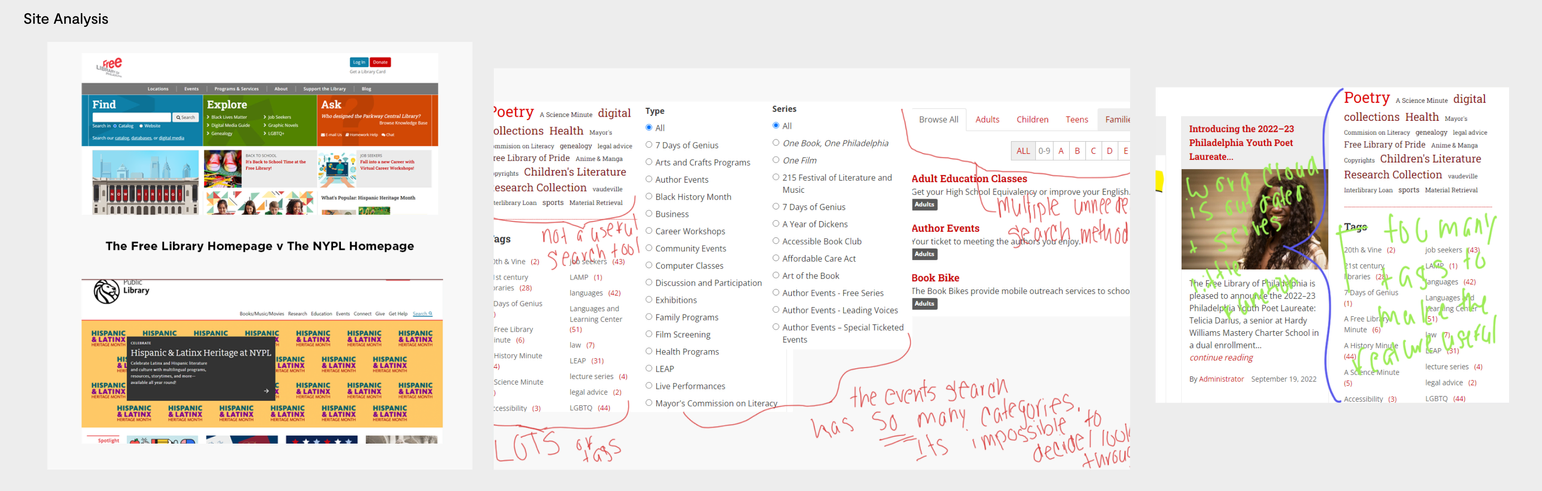Select 'Art of the Book' series option
This screenshot has height=491, width=1542.
(x=776, y=275)
